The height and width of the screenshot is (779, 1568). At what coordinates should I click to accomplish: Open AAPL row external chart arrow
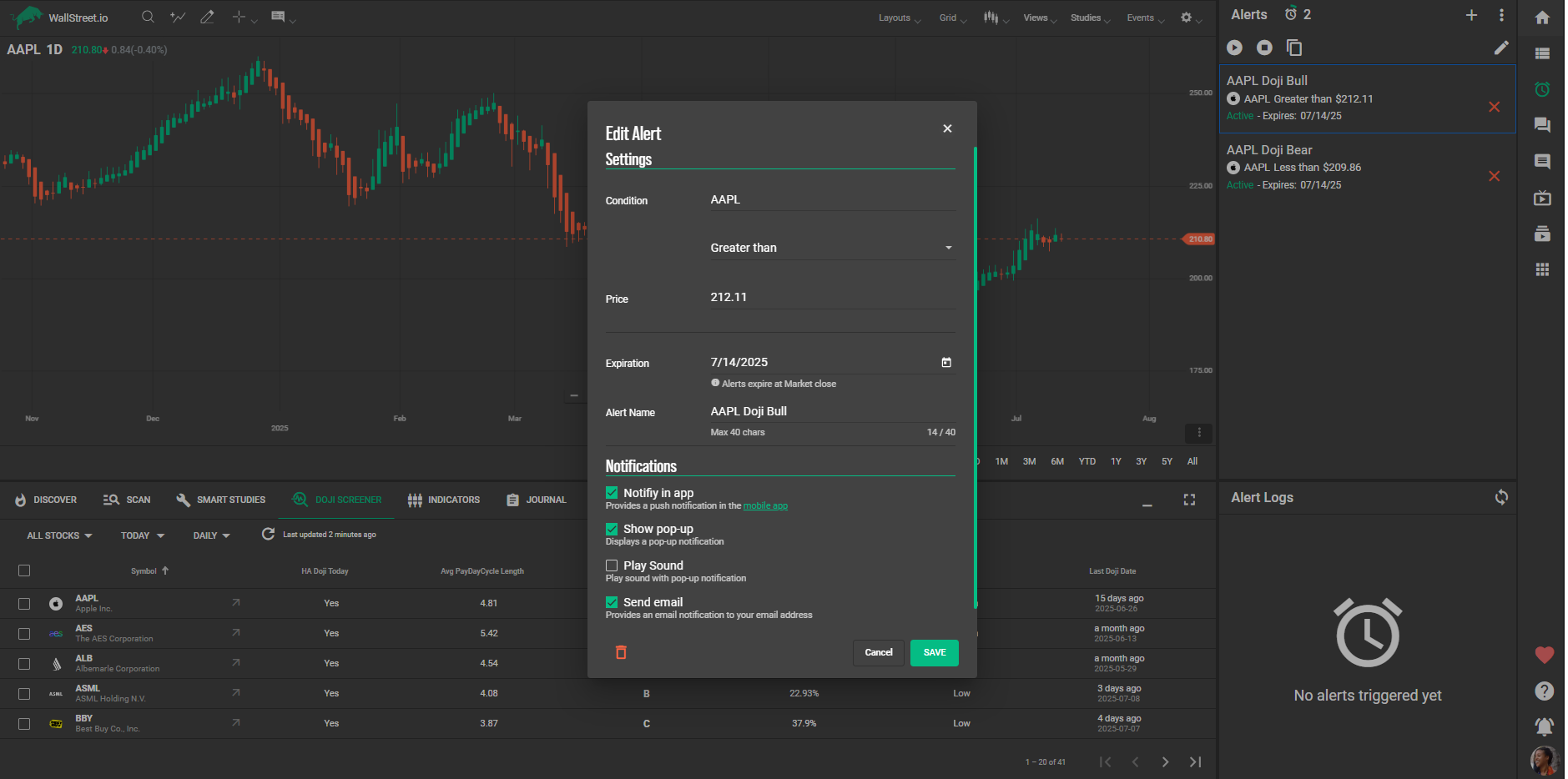[x=236, y=602]
